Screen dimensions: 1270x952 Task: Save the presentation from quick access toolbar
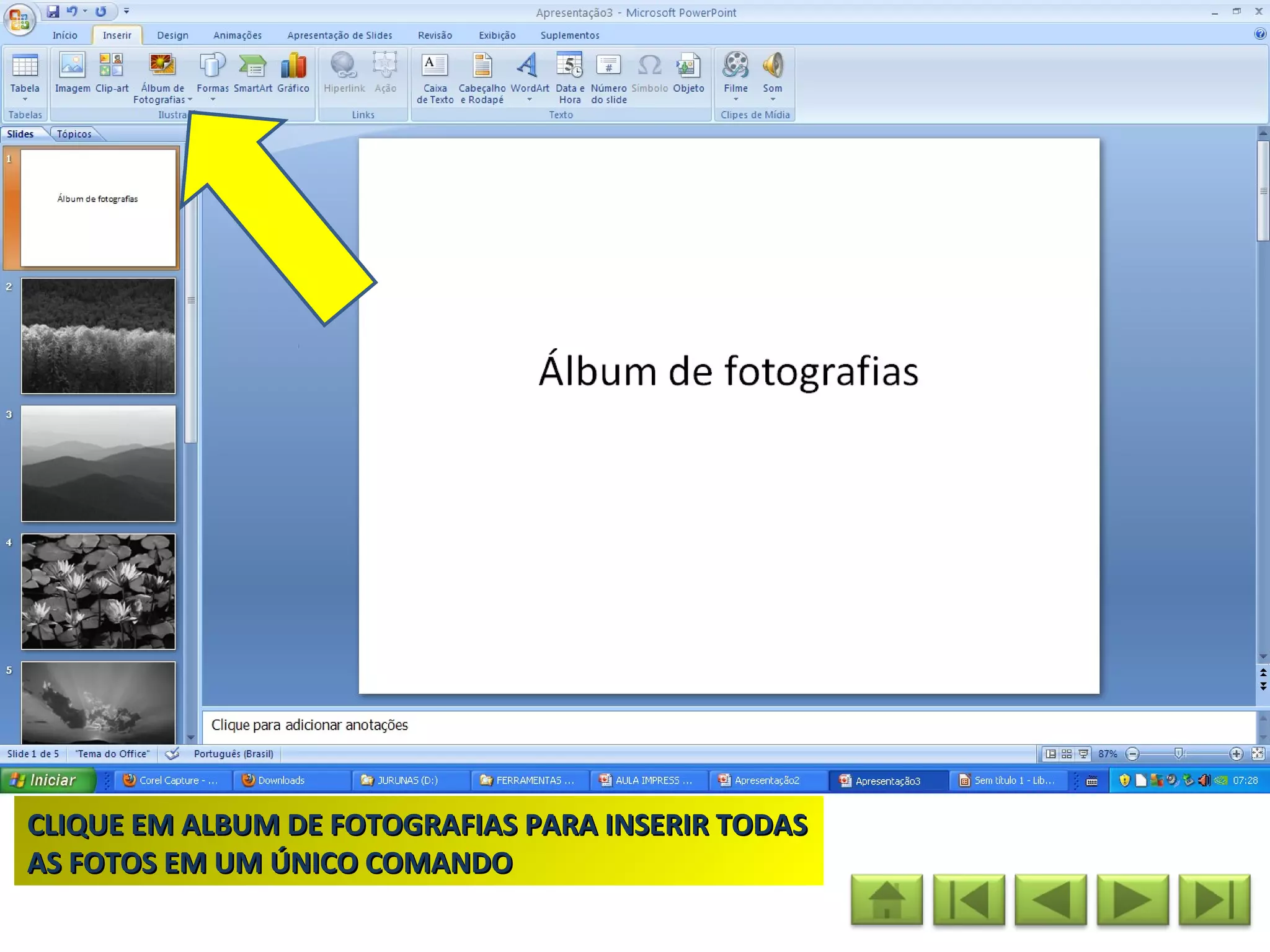(x=53, y=11)
